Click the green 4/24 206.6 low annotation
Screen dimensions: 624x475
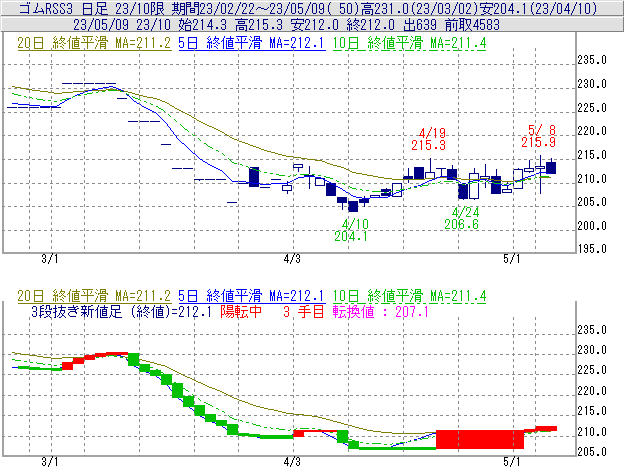point(462,218)
